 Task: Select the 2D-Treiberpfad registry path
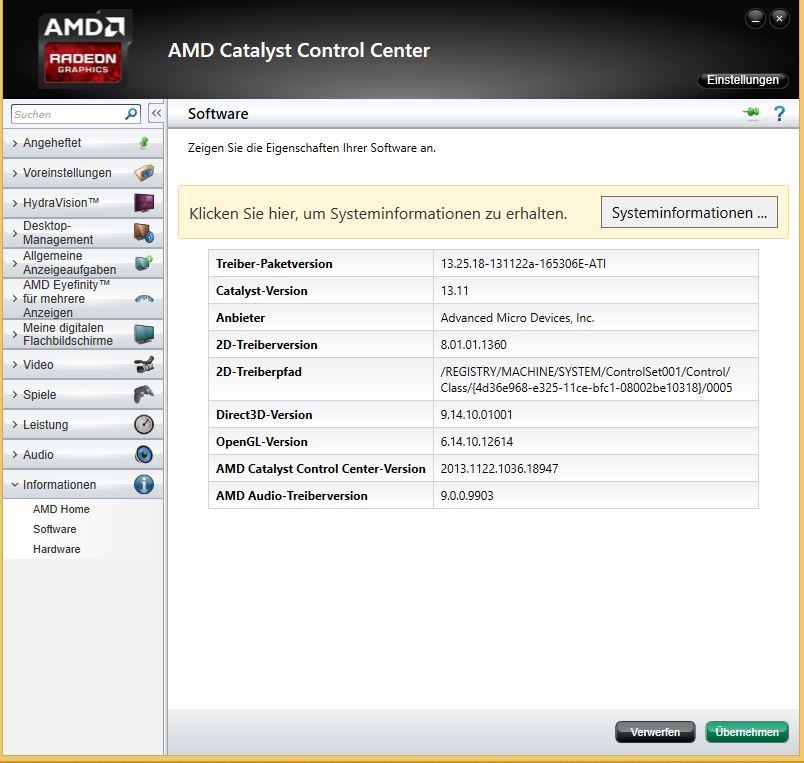coord(586,379)
